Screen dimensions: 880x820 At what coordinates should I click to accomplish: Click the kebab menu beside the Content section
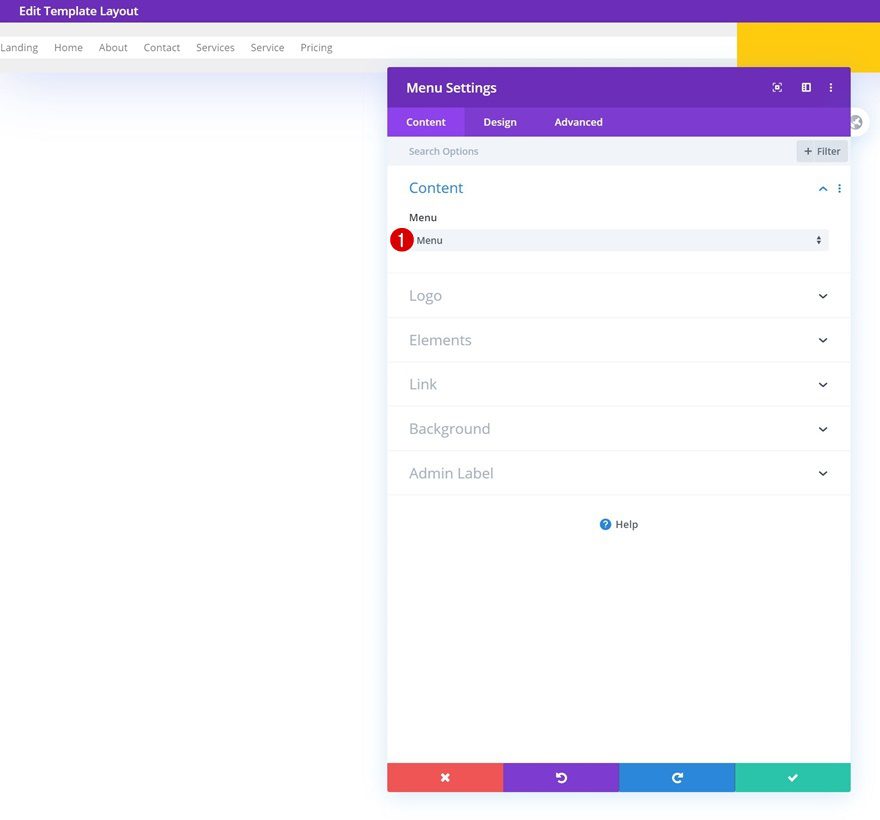tap(839, 188)
